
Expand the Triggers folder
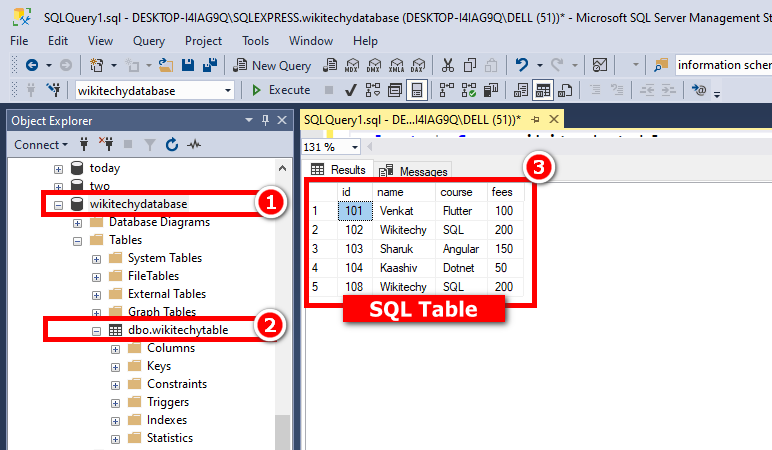(x=115, y=403)
